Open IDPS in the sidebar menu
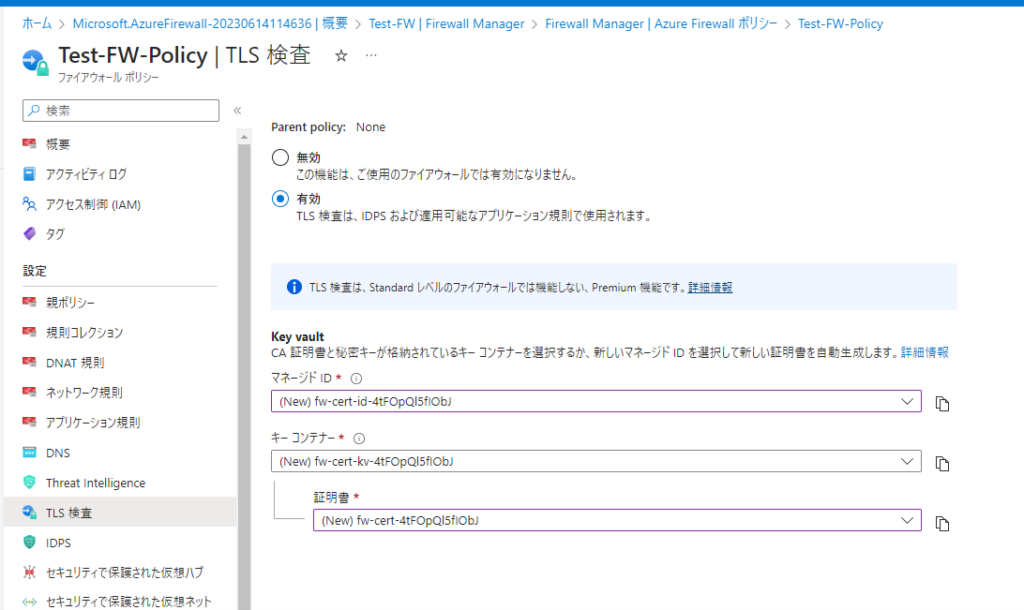 click(x=59, y=543)
